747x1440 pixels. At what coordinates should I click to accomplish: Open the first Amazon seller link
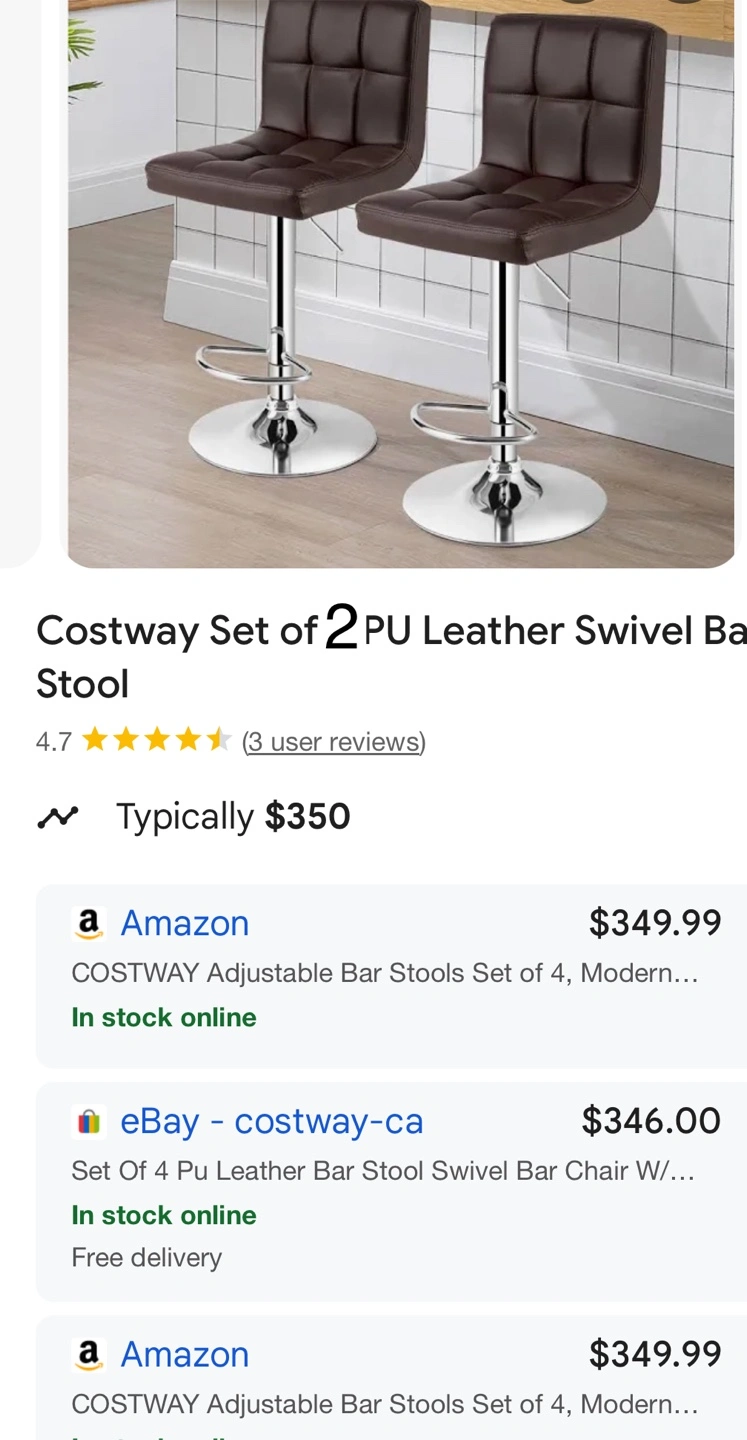click(185, 923)
